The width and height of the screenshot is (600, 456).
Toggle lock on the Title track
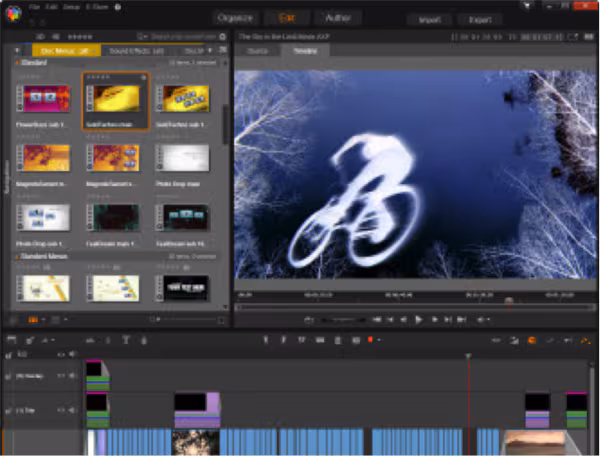pyautogui.click(x=8, y=411)
